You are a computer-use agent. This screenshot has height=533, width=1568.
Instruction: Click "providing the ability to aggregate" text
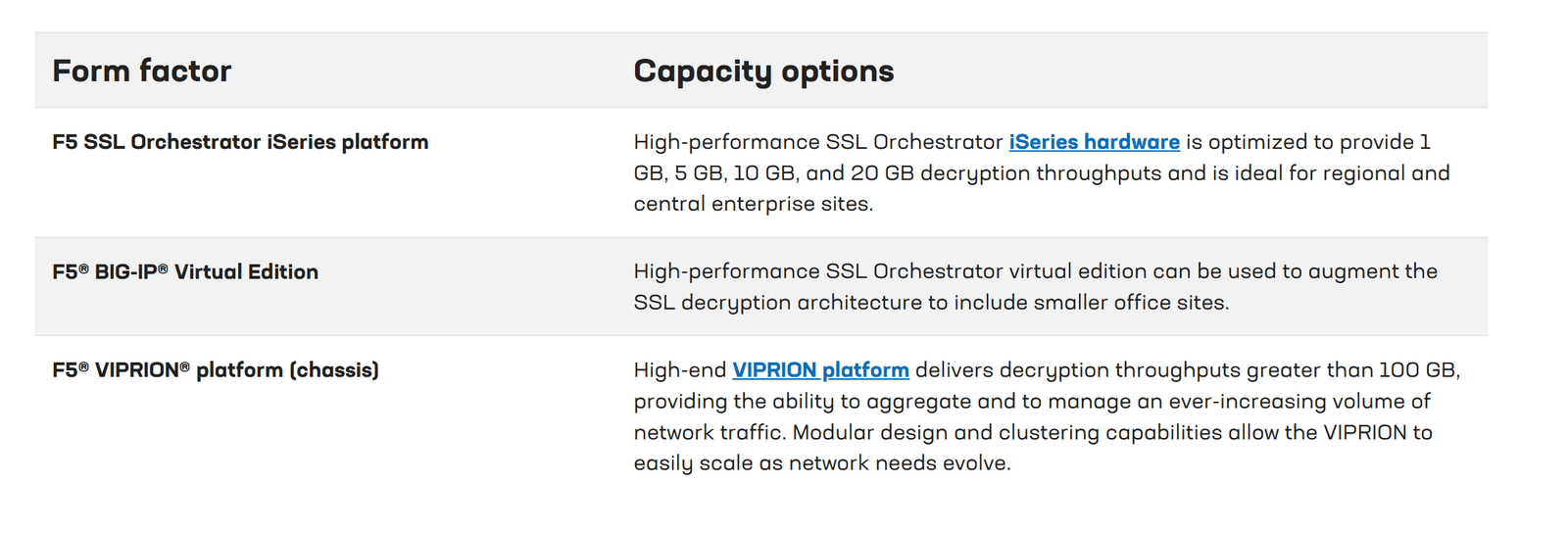(802, 402)
